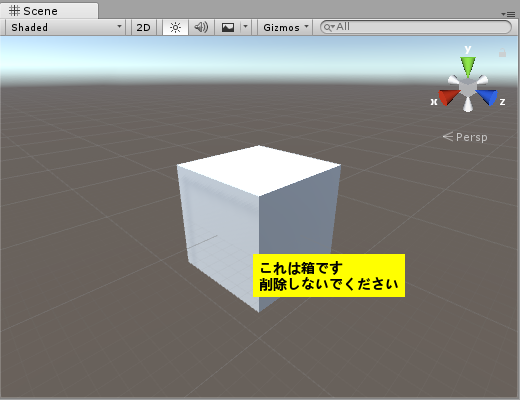
Task: Click the upper-left white gizmo cone
Action: 453,80
